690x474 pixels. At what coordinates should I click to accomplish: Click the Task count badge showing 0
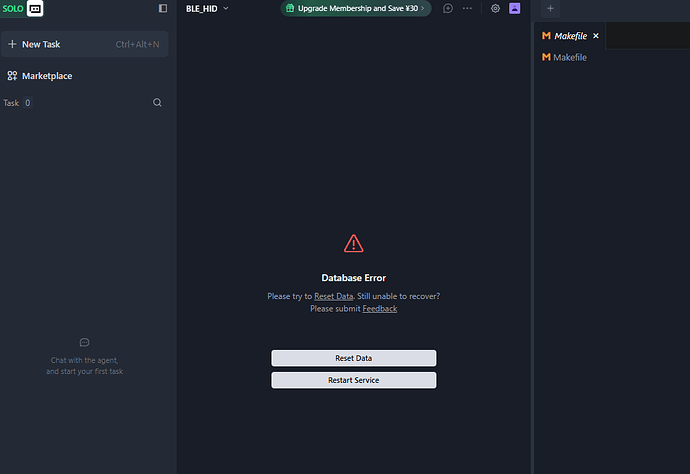coord(27,103)
